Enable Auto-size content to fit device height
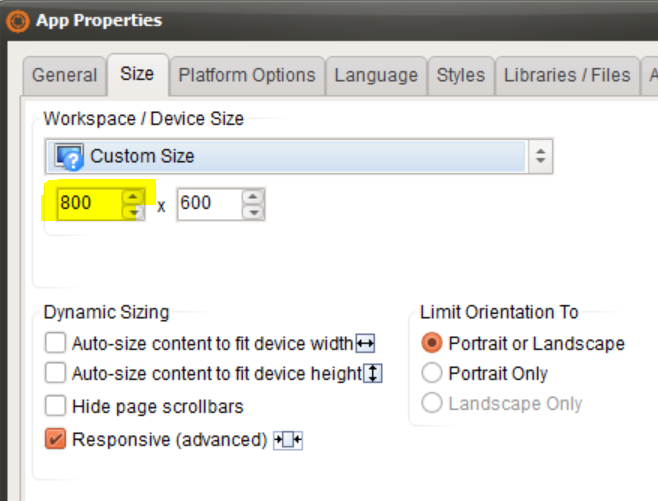The height and width of the screenshot is (501, 658). (x=55, y=373)
